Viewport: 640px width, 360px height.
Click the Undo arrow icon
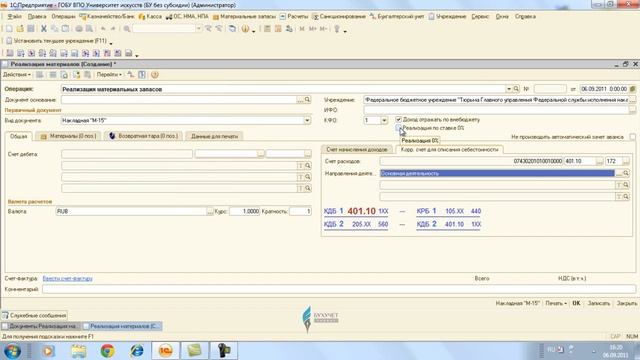point(103,29)
